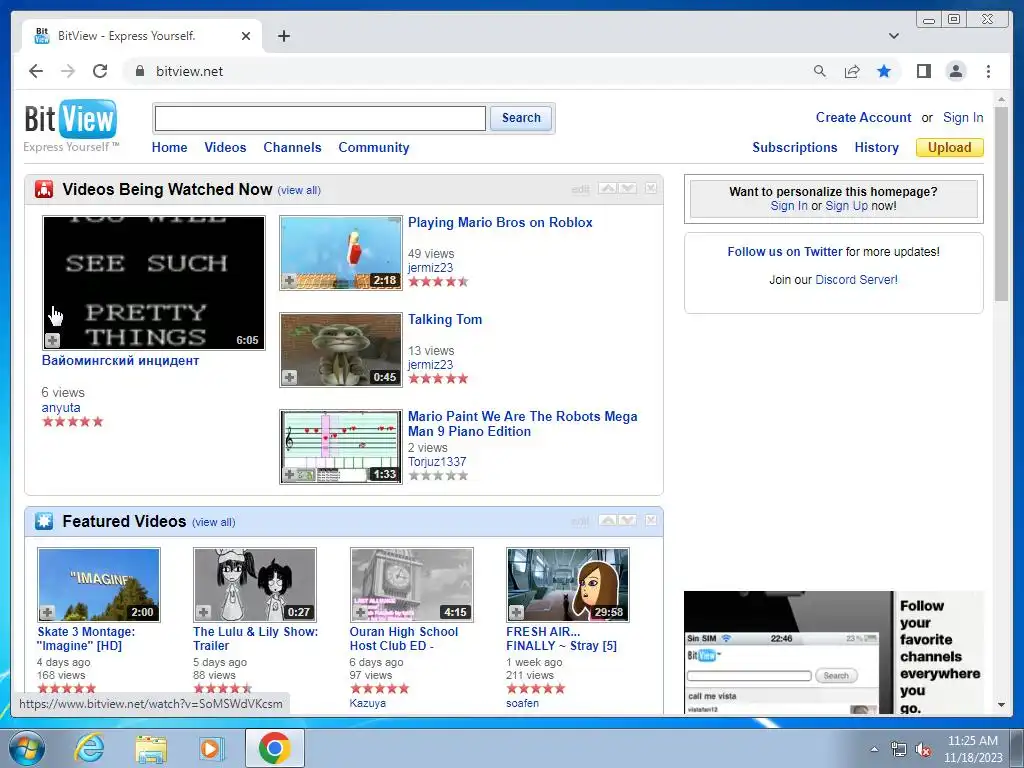Open the Subscriptions page
This screenshot has height=768, width=1024.
(x=795, y=148)
